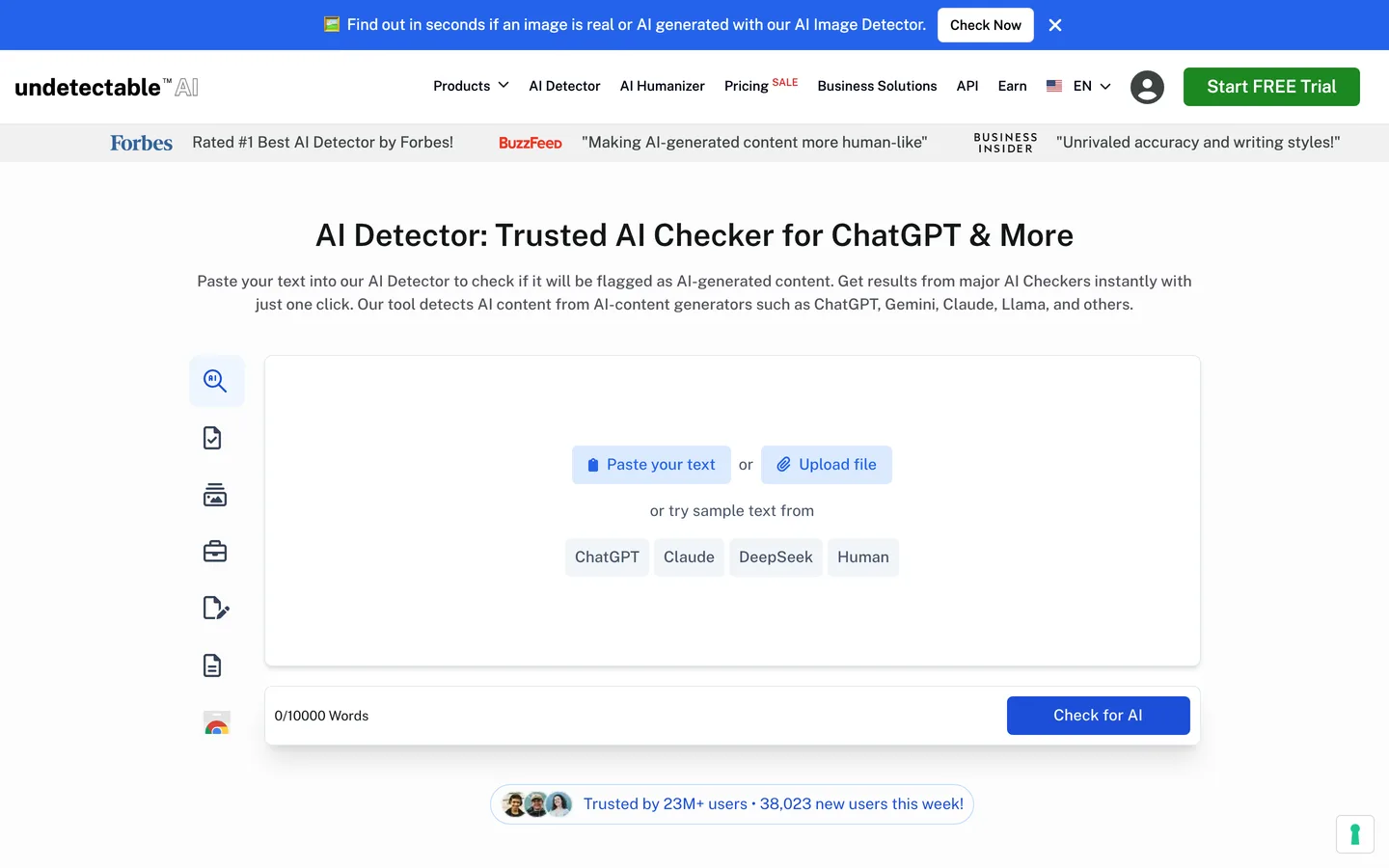
Task: Click the Upload file button
Action: click(x=827, y=465)
